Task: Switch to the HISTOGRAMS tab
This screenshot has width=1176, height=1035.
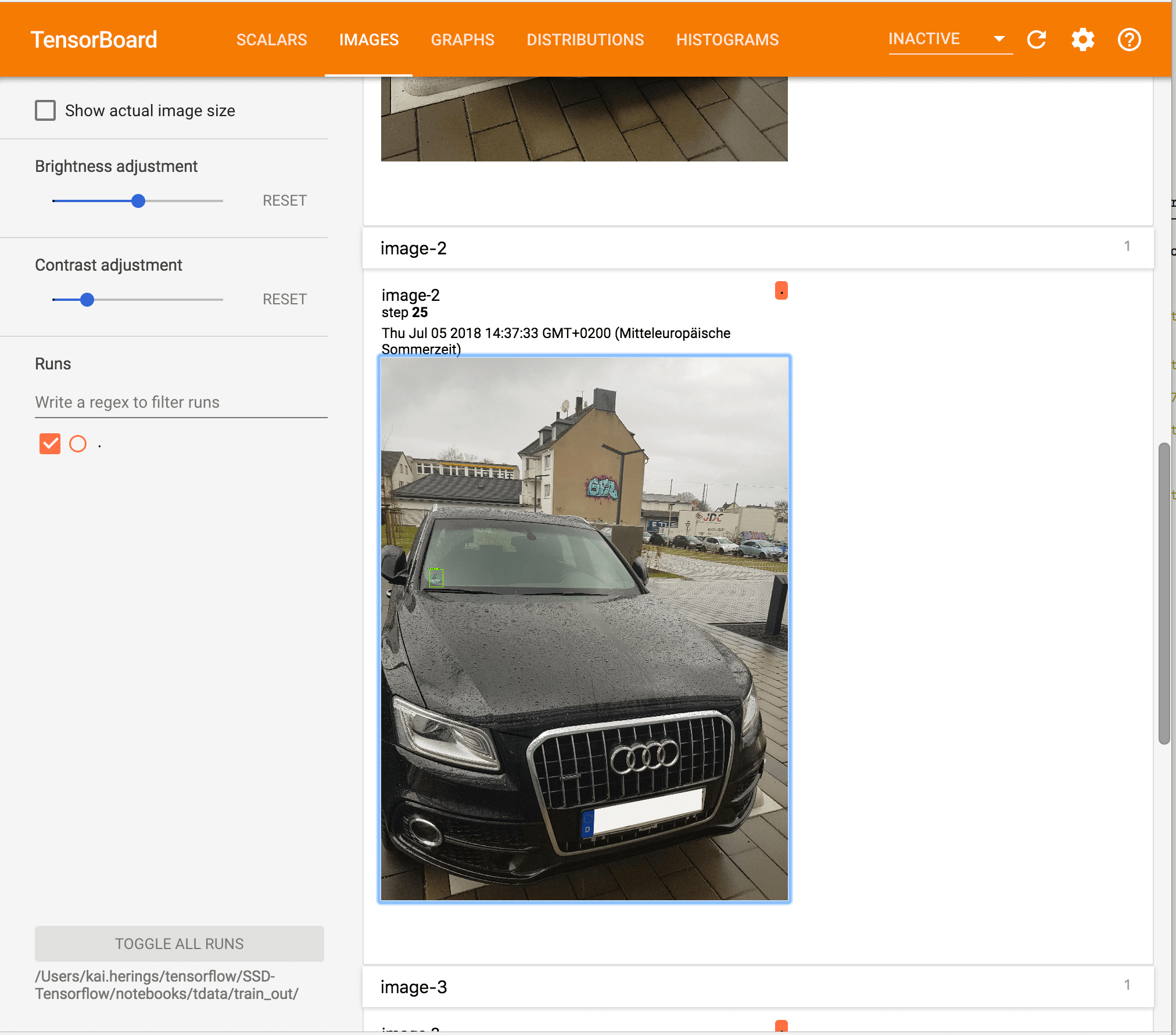Action: click(727, 39)
